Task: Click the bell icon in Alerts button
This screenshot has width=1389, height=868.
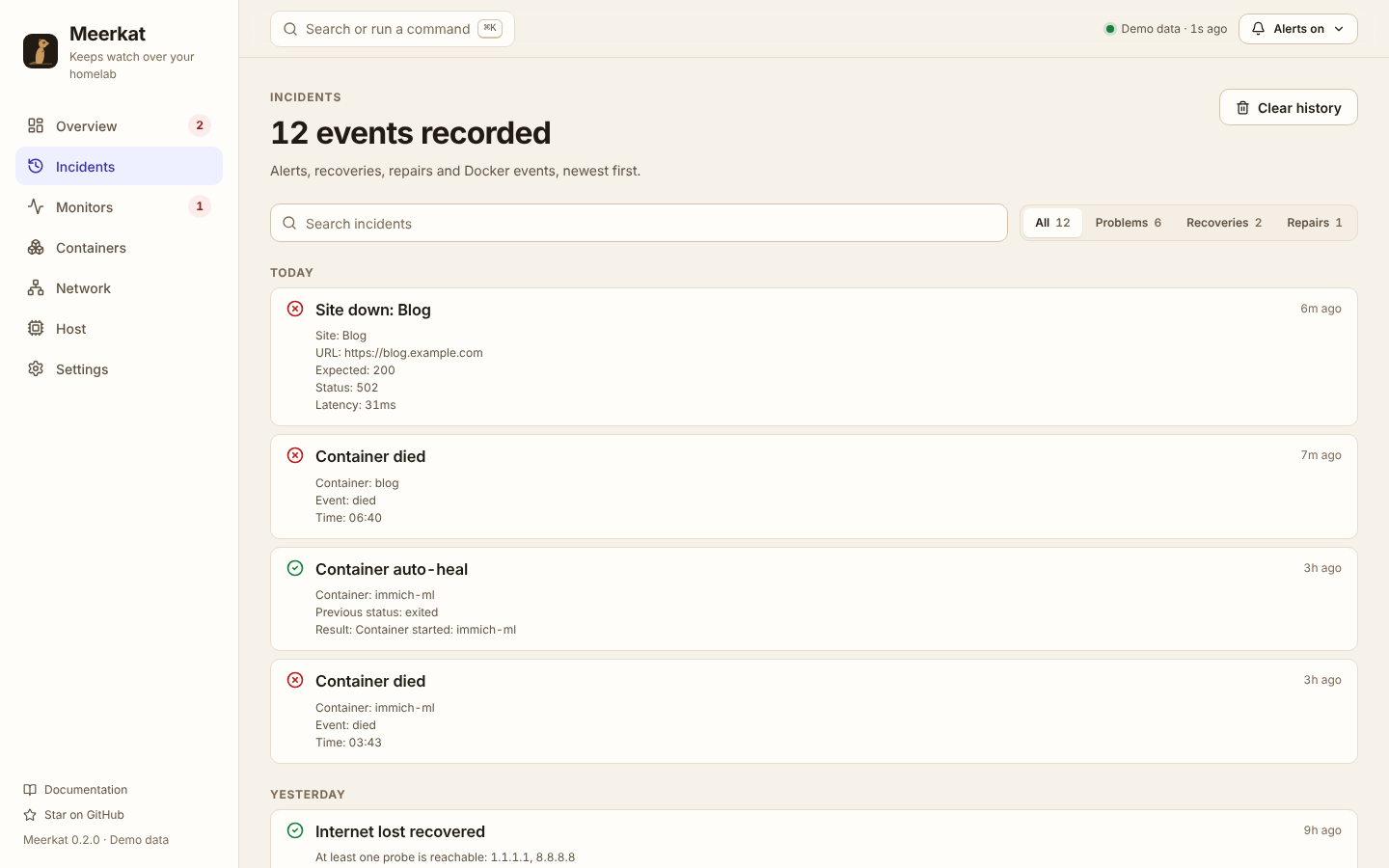Action: [1258, 29]
